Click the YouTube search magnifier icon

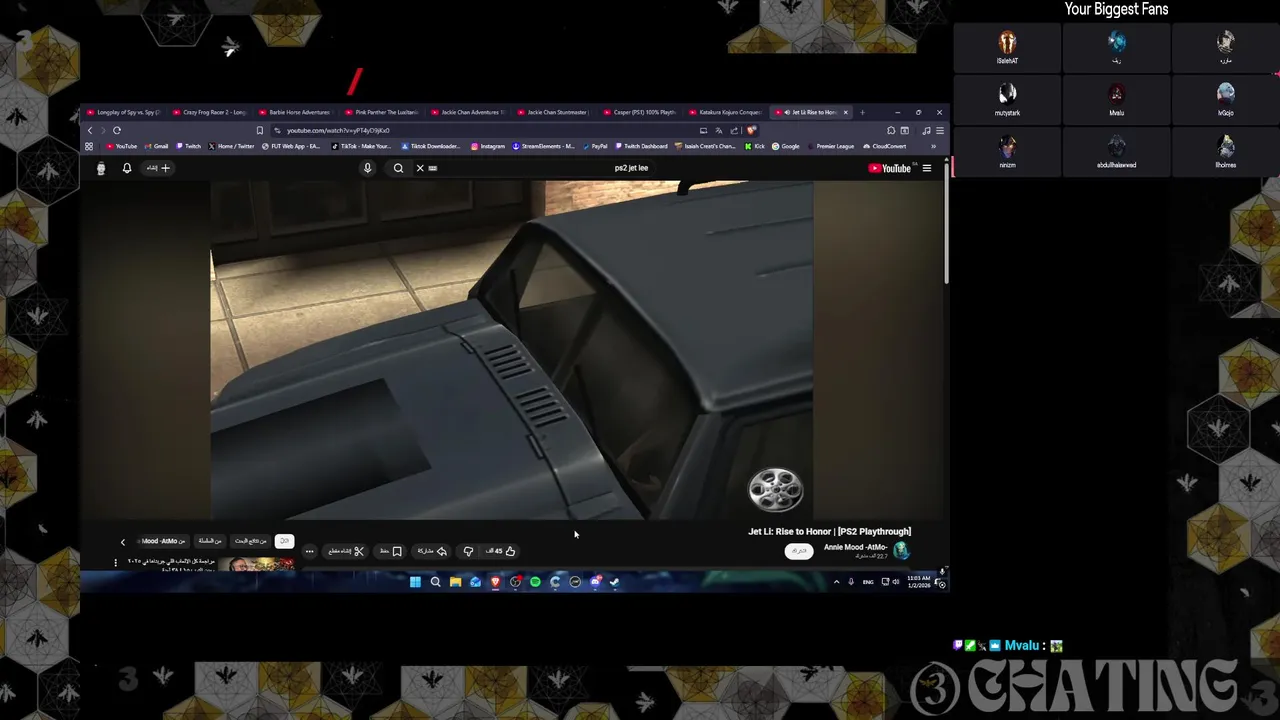[x=398, y=168]
